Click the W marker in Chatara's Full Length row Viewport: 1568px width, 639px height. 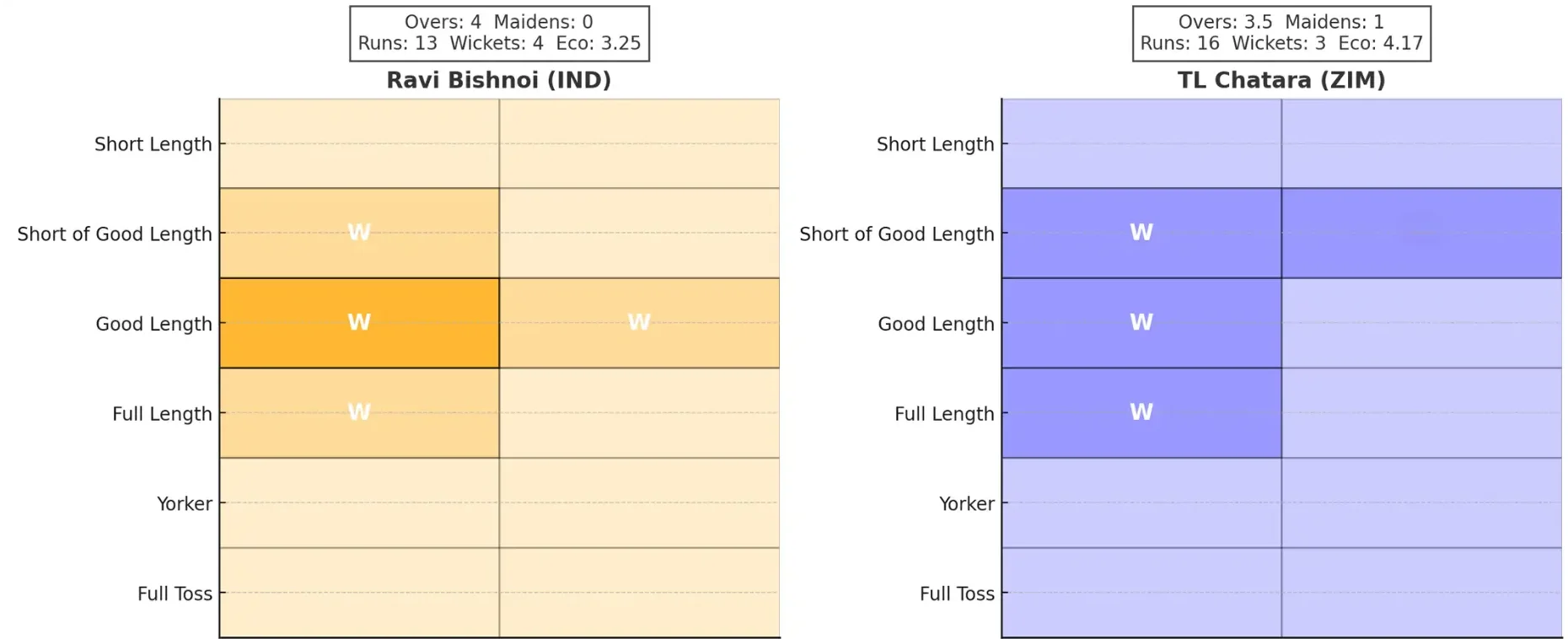[x=1141, y=412]
